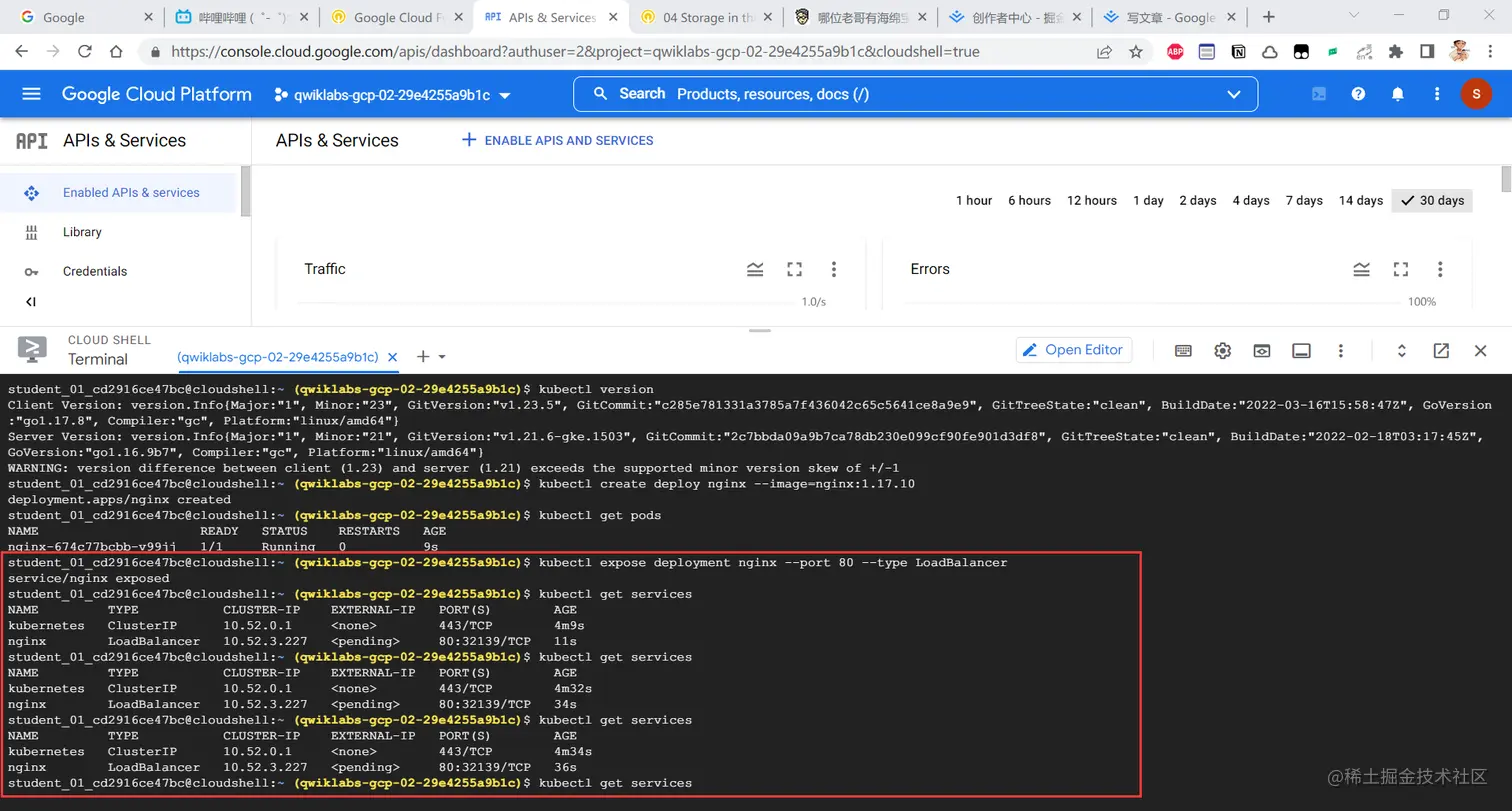Click the page vertical scrollbar thumb
Viewport: 1512px width, 811px height.
1506,179
